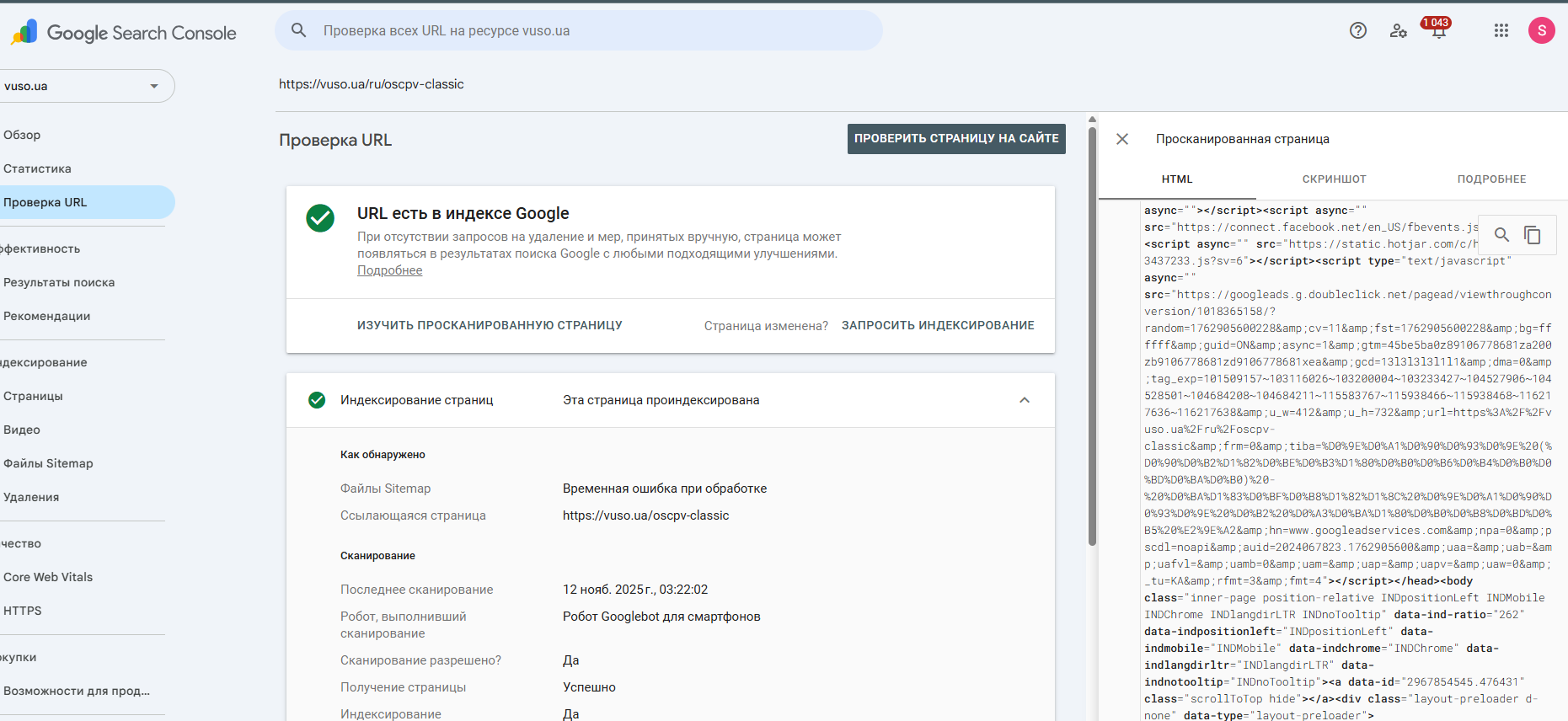Click the Страница изменена? text
Viewport: 1568px width, 721px height.
[766, 326]
